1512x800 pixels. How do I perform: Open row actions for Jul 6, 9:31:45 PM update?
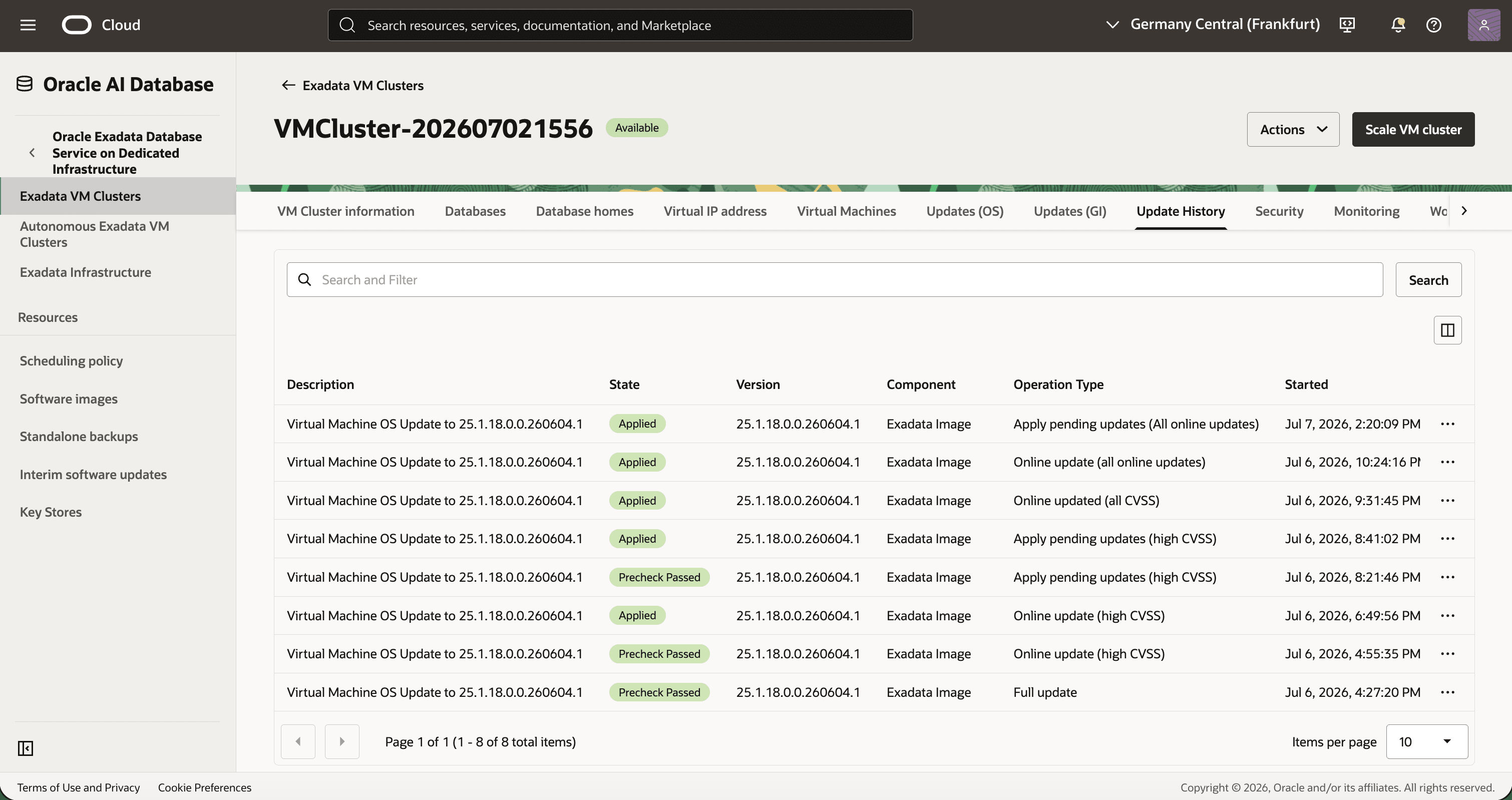(1447, 501)
